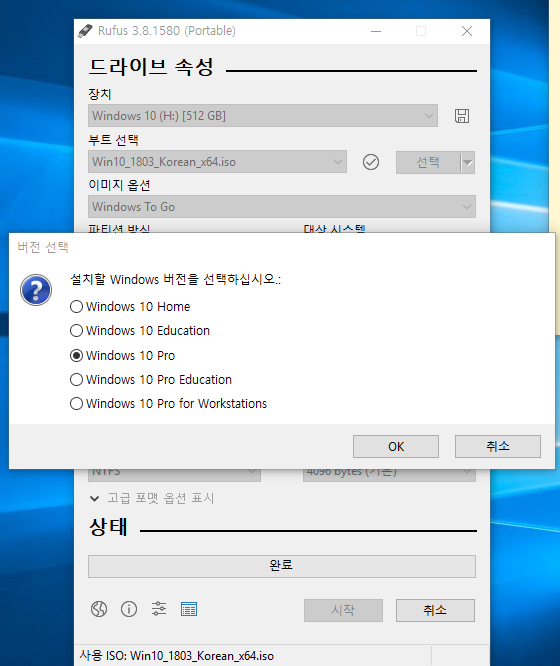Click 취소 in the version dialog
Image resolution: width=560 pixels, height=666 pixels.
(x=498, y=446)
